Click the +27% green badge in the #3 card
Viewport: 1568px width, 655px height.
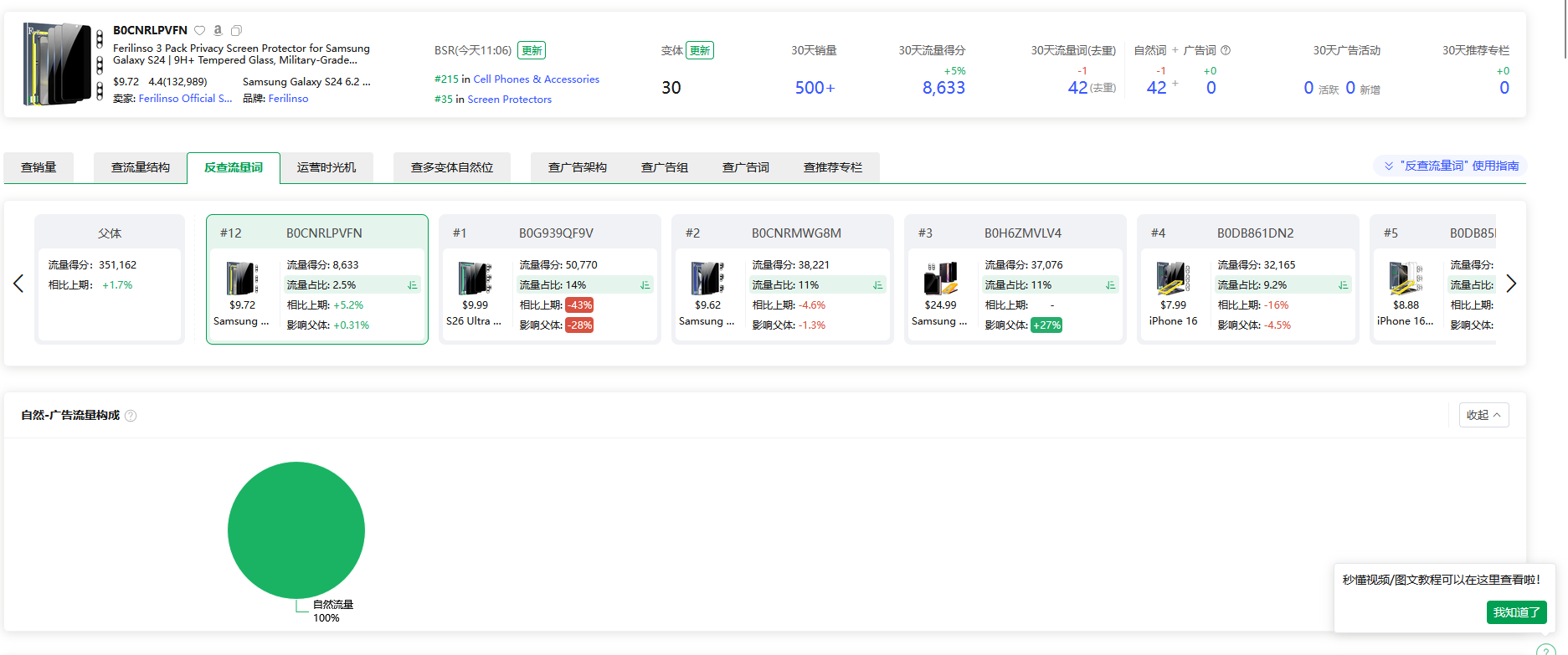coord(1046,325)
